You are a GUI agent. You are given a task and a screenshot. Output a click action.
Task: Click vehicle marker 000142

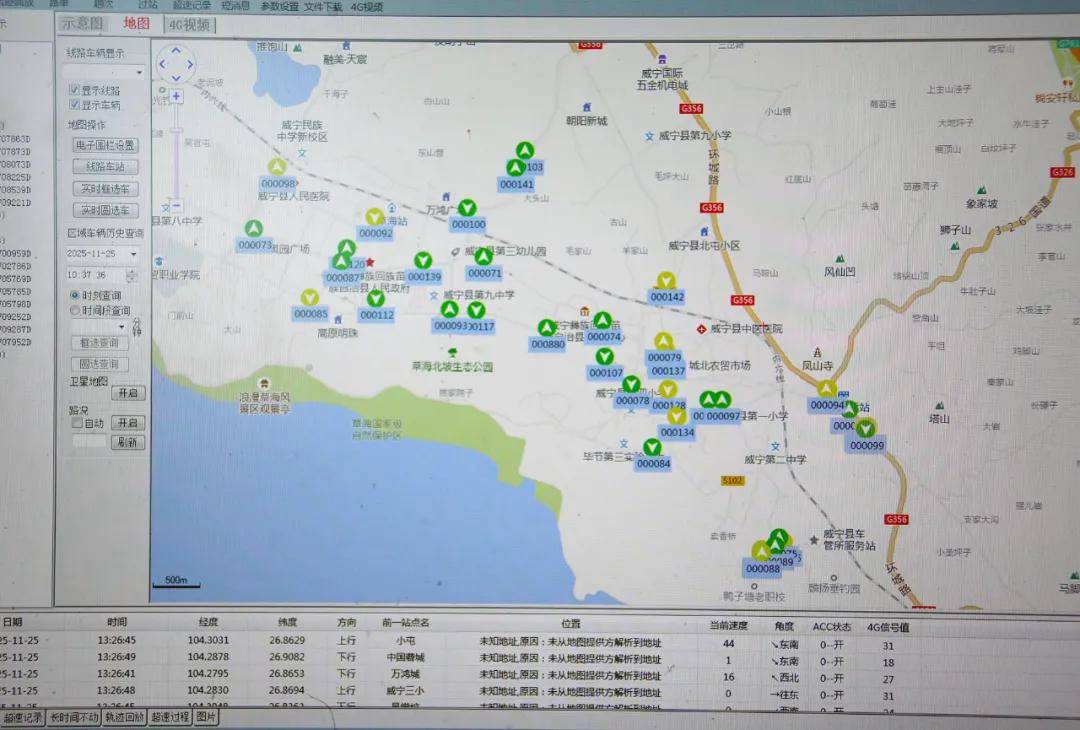666,281
